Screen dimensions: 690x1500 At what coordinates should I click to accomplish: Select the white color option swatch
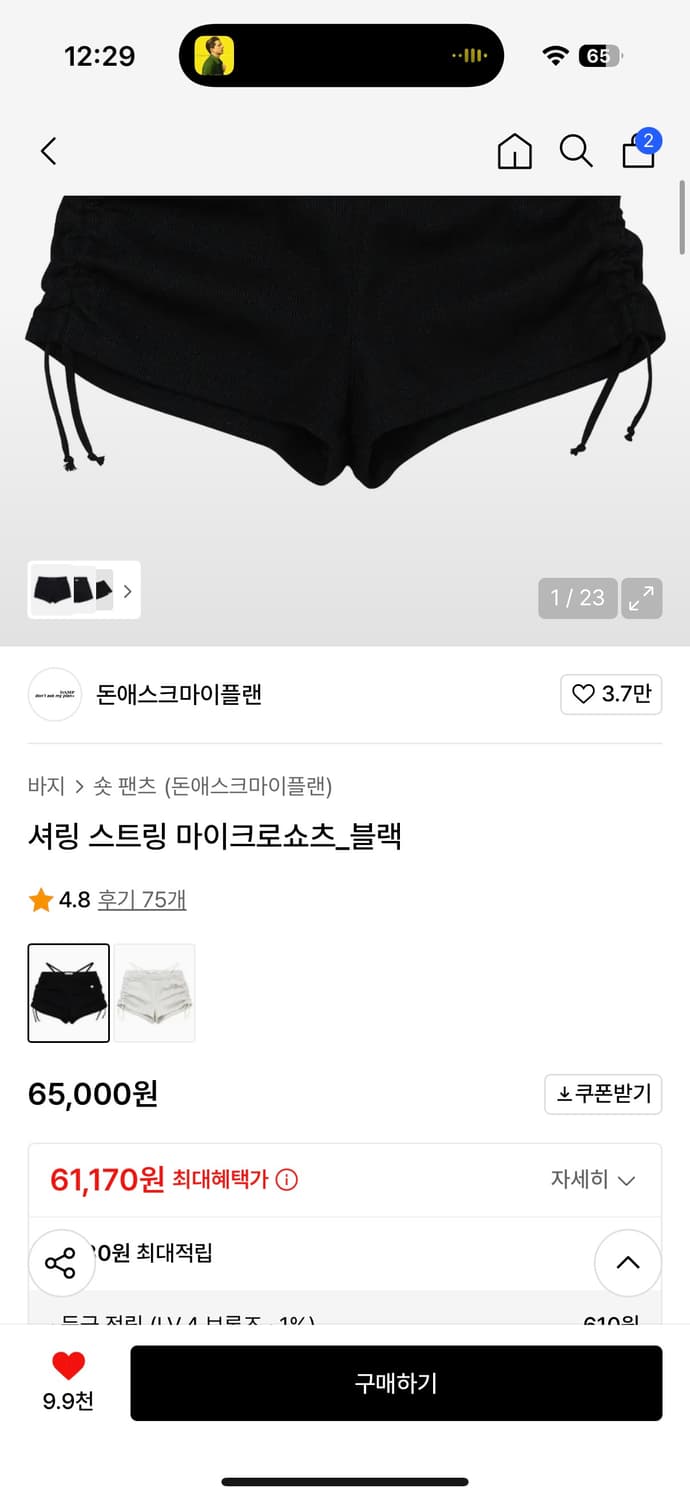click(x=154, y=993)
